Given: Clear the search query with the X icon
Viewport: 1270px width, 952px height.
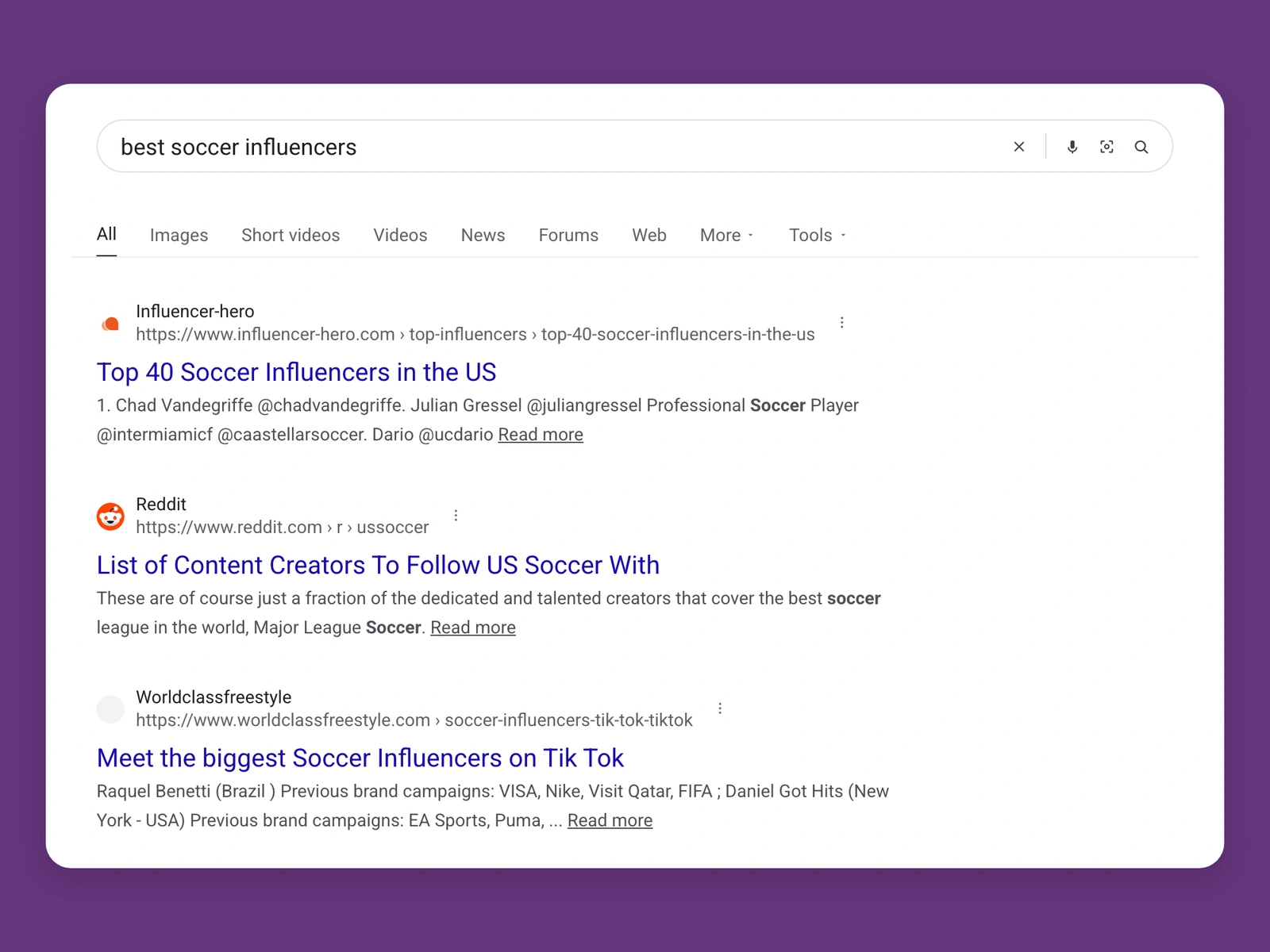Looking at the screenshot, I should (x=1019, y=147).
